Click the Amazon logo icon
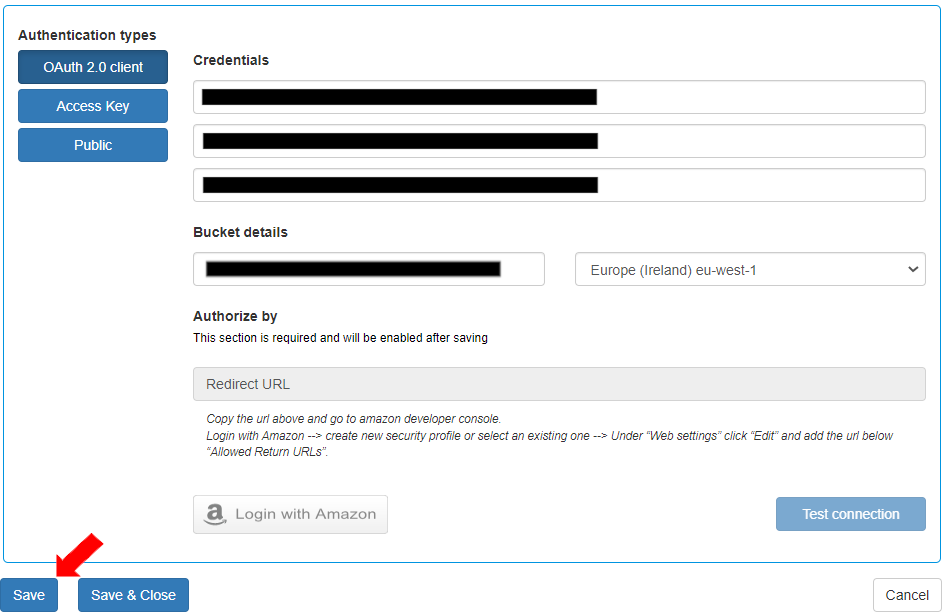Screen dimensions: 946x614 pos(215,514)
